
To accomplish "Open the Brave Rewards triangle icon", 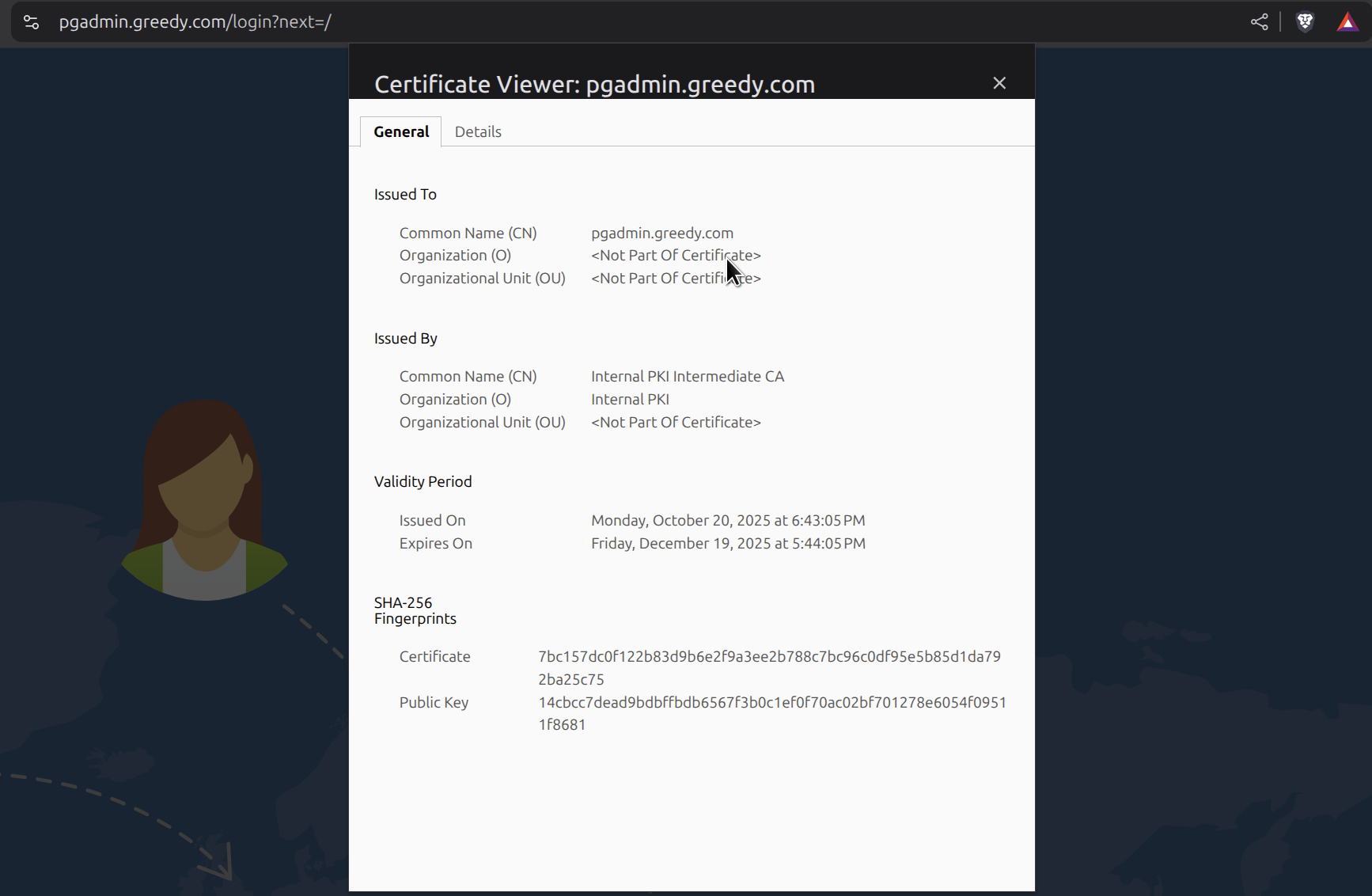I will tap(1347, 22).
